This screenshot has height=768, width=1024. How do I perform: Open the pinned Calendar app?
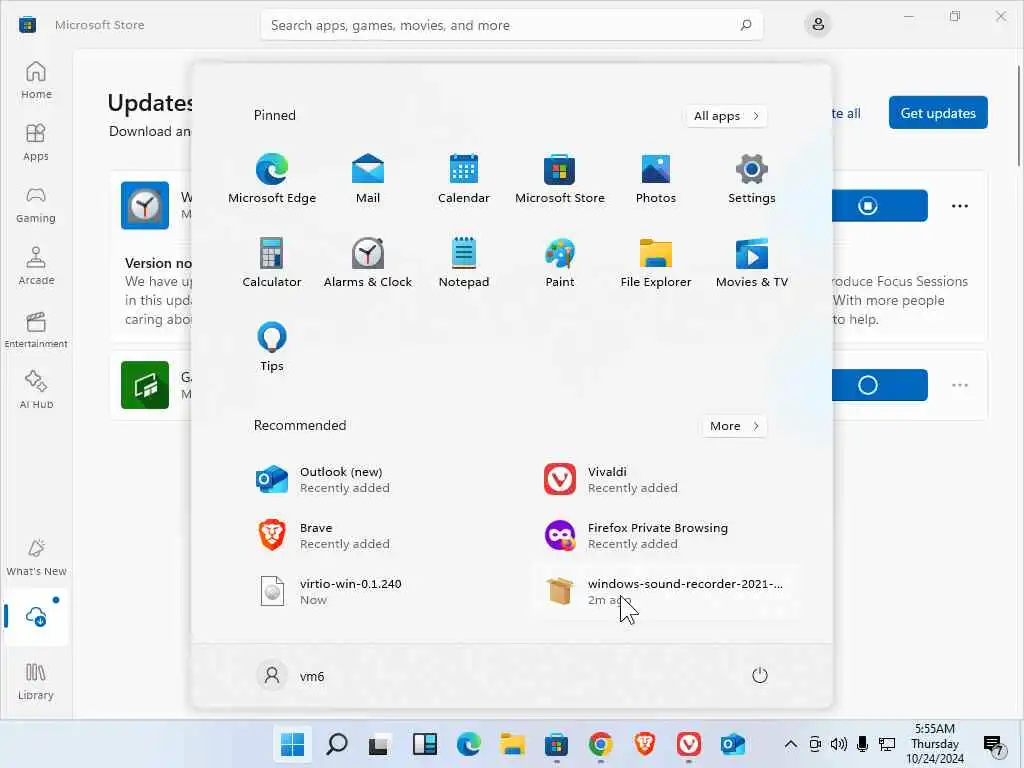pyautogui.click(x=464, y=178)
